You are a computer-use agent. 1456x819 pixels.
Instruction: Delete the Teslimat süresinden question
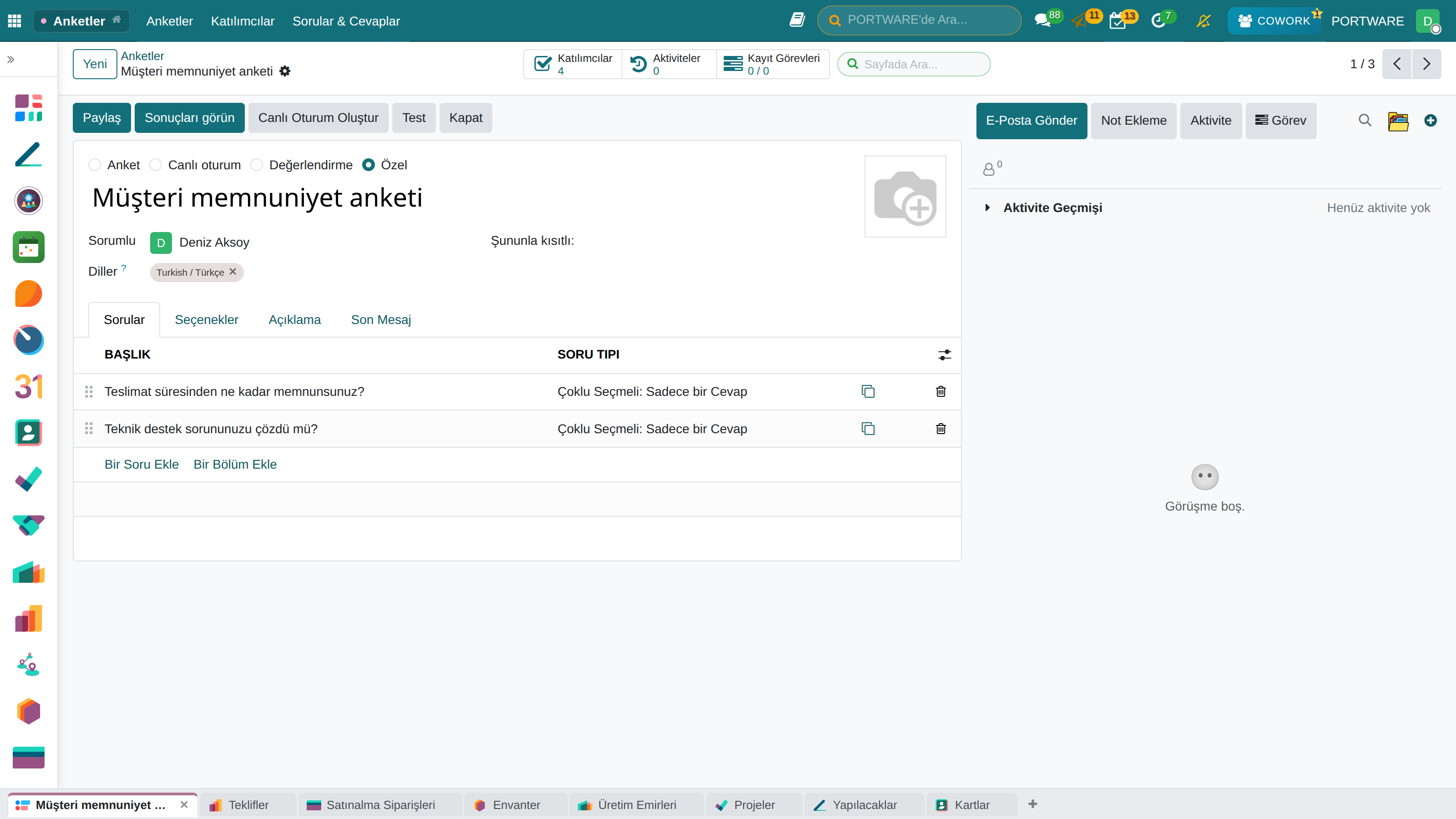[940, 391]
